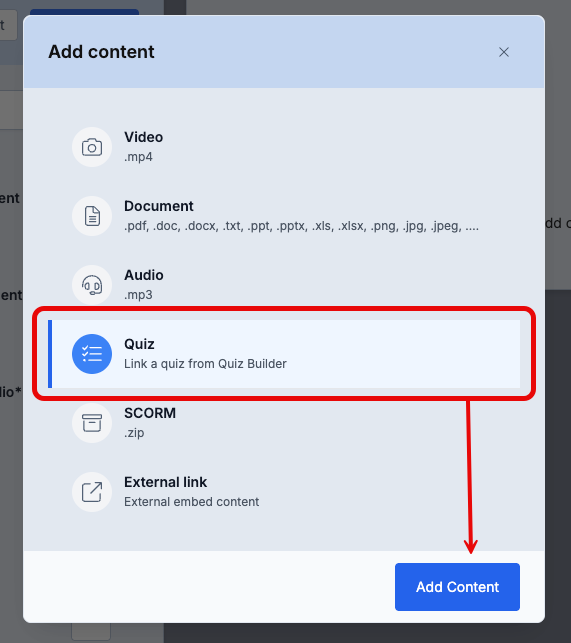
Task: Click the blue Quiz checklist icon
Action: [92, 354]
